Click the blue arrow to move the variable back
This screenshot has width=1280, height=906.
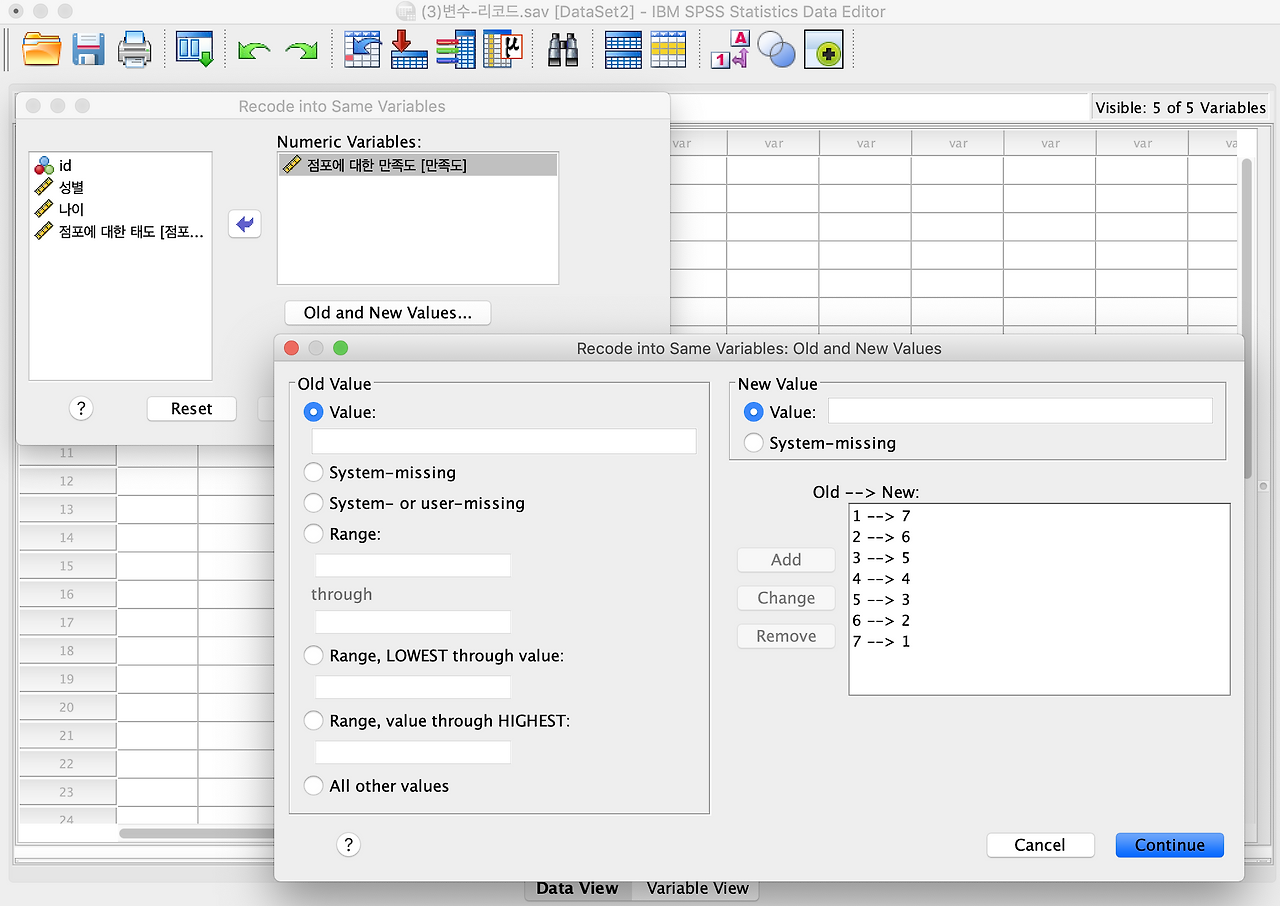[245, 224]
